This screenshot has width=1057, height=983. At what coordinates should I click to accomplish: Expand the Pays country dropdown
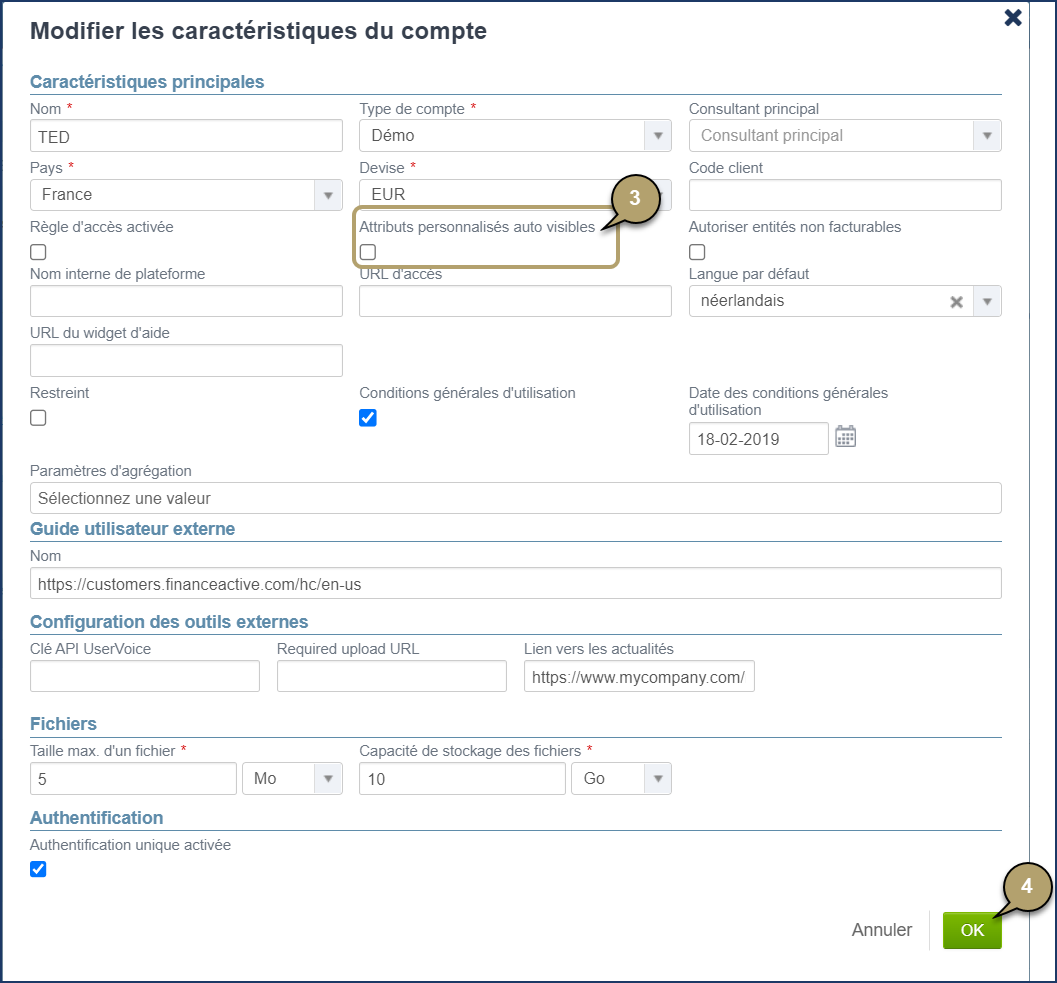(328, 195)
